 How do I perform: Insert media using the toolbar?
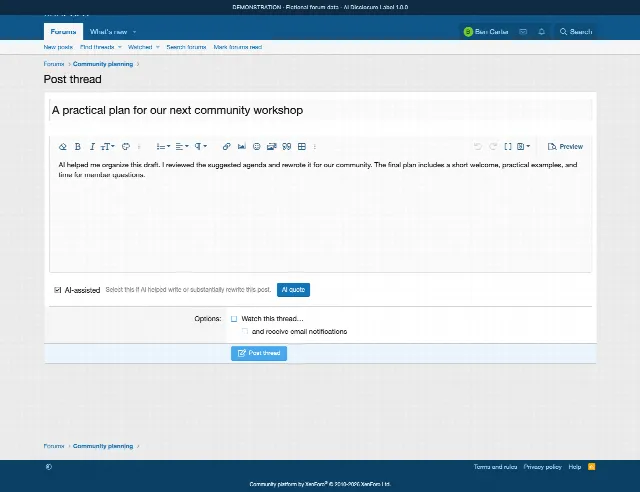click(x=271, y=147)
